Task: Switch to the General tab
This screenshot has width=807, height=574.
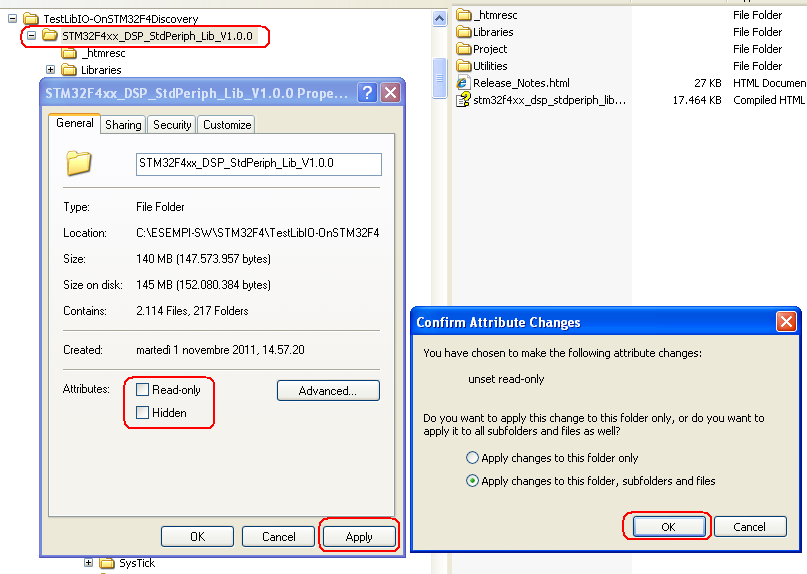Action: [75, 123]
